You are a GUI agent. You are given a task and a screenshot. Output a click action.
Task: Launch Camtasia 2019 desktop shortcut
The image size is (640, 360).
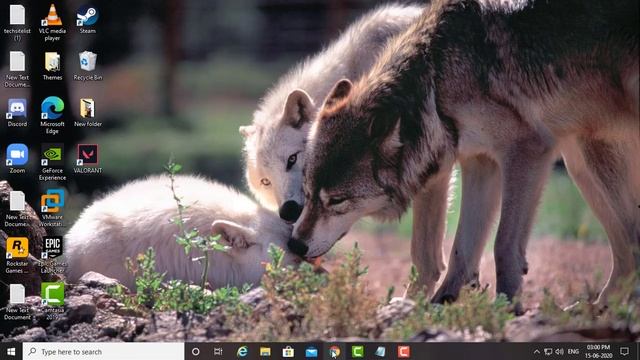click(52, 301)
